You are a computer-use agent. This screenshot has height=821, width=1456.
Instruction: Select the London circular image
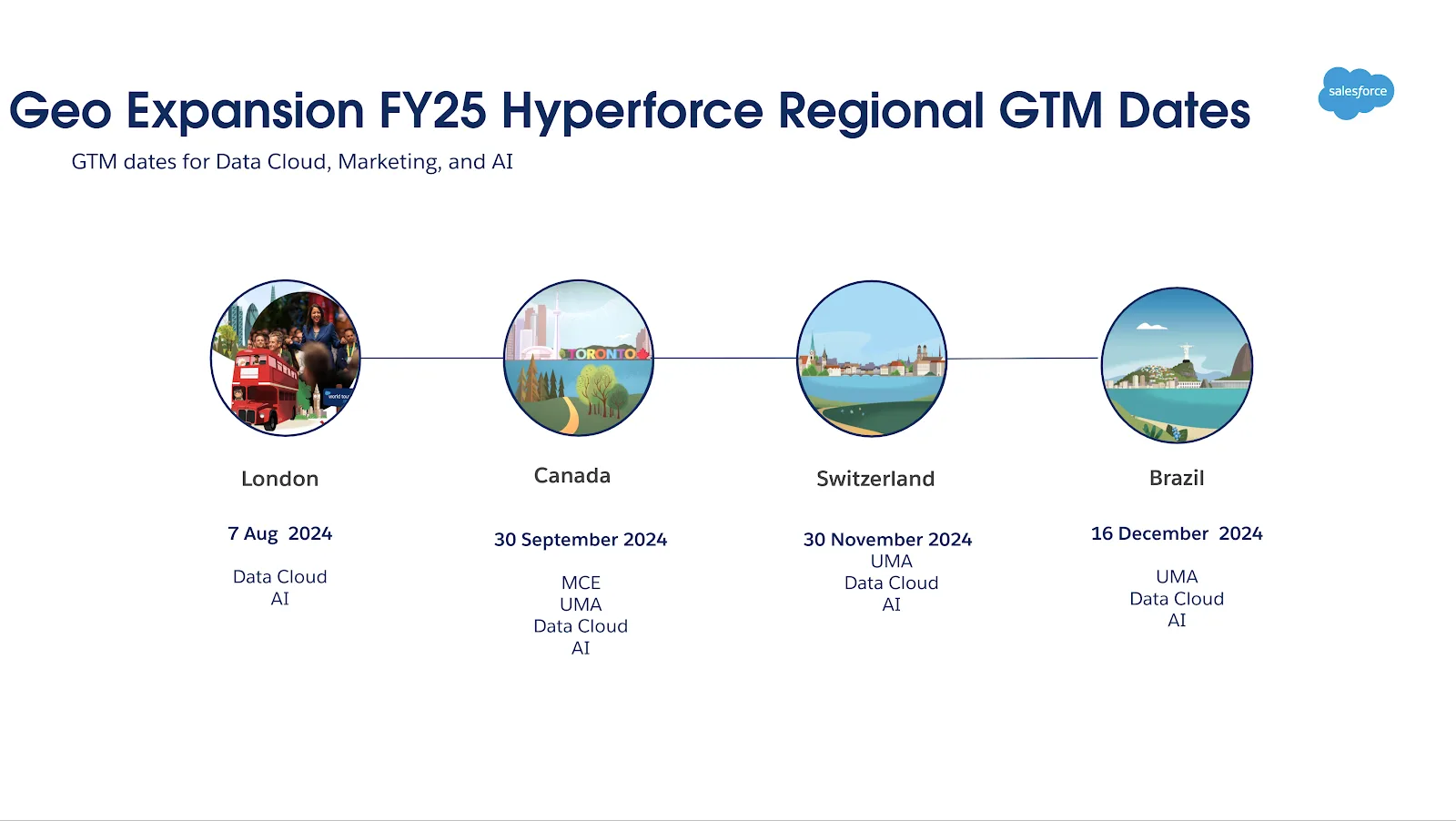click(286, 358)
